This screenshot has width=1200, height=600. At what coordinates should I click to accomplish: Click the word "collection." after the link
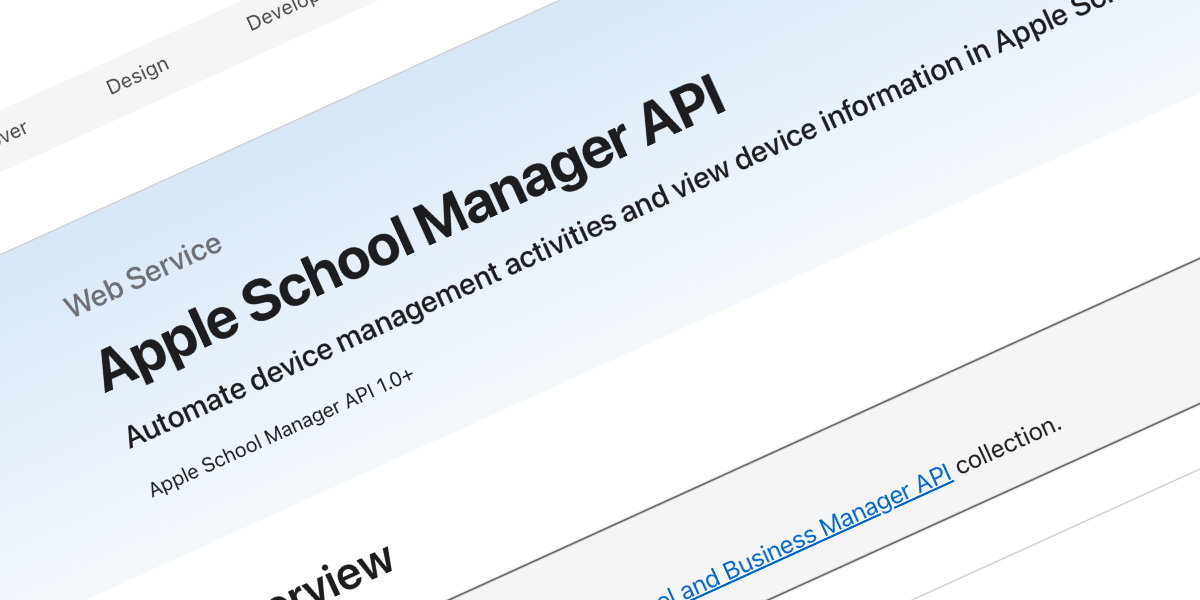click(1009, 447)
